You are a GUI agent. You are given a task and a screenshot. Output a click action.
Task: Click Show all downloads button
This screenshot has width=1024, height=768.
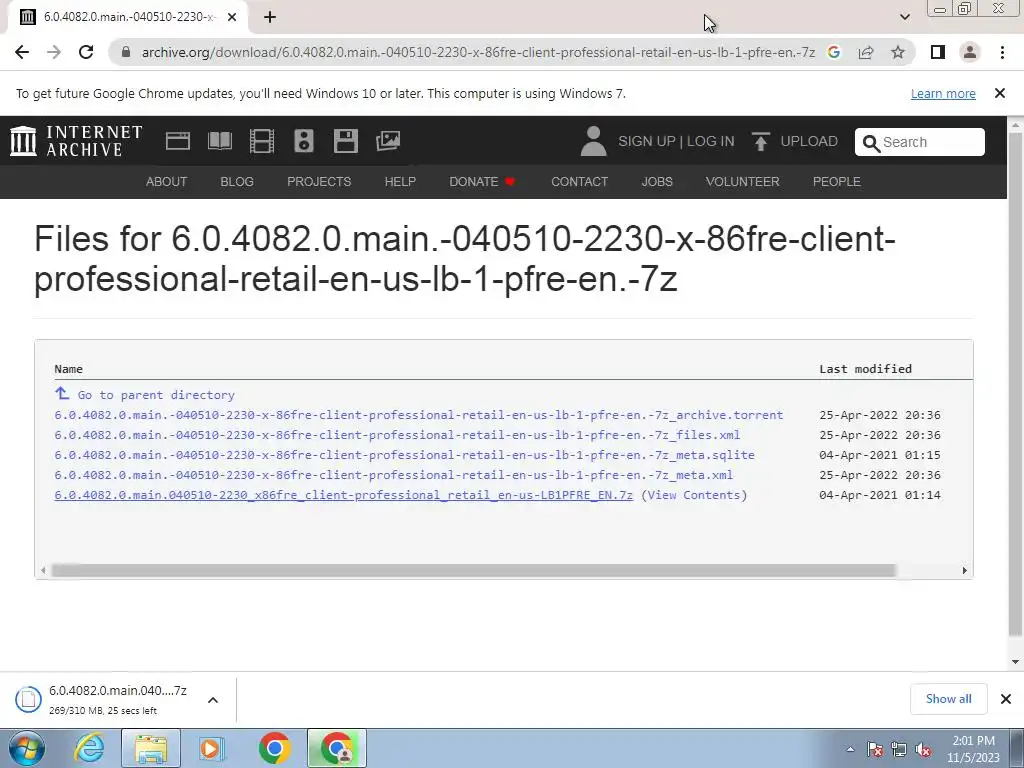click(948, 699)
